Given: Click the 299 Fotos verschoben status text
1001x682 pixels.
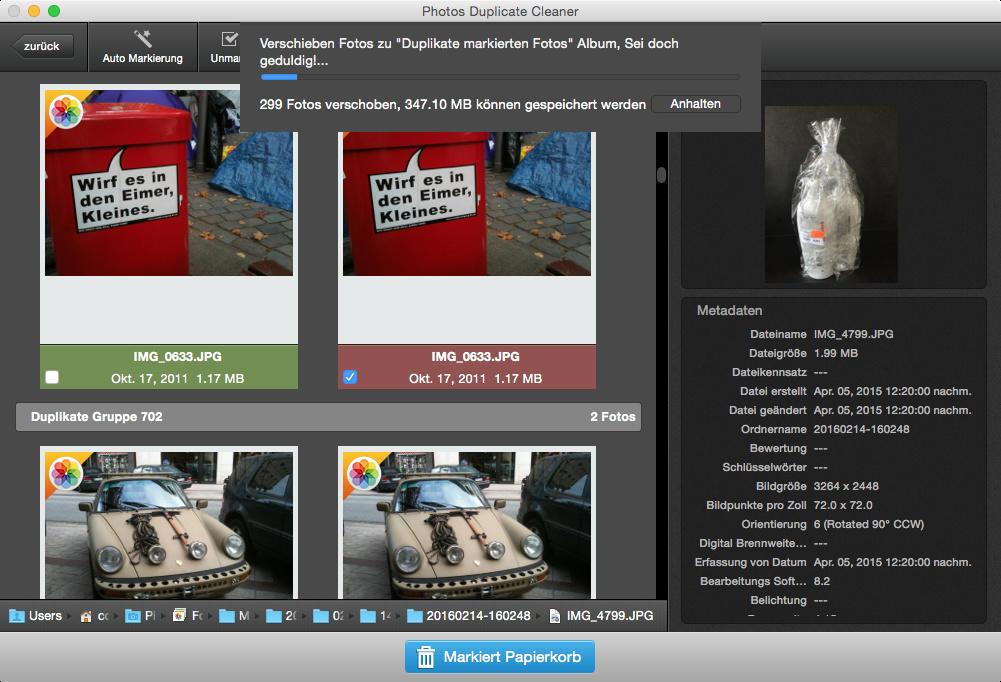Looking at the screenshot, I should 453,104.
